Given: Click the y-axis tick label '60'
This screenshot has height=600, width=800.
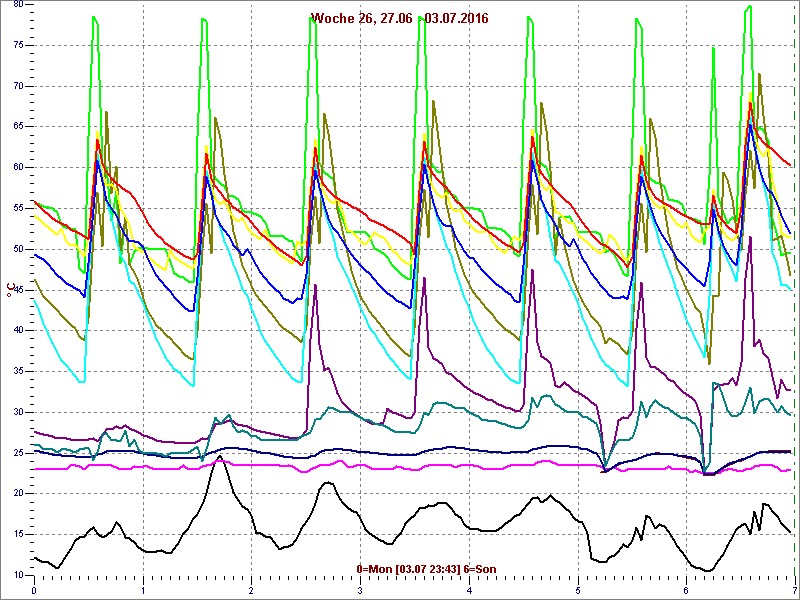Looking at the screenshot, I should coord(18,167).
